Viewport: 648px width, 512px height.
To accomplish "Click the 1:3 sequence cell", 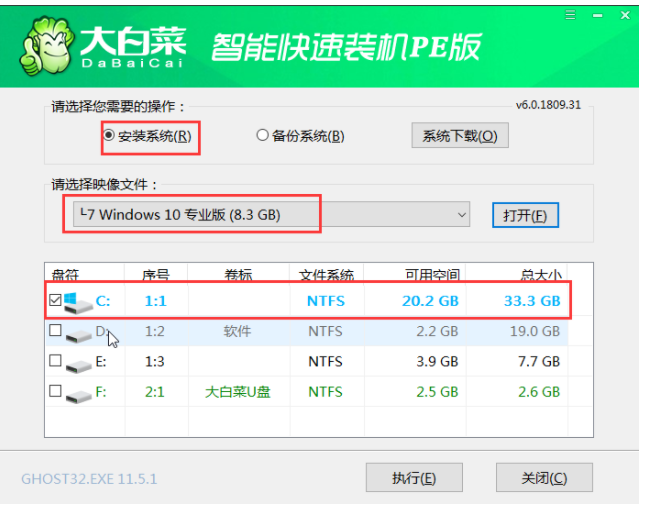I will 155,362.
